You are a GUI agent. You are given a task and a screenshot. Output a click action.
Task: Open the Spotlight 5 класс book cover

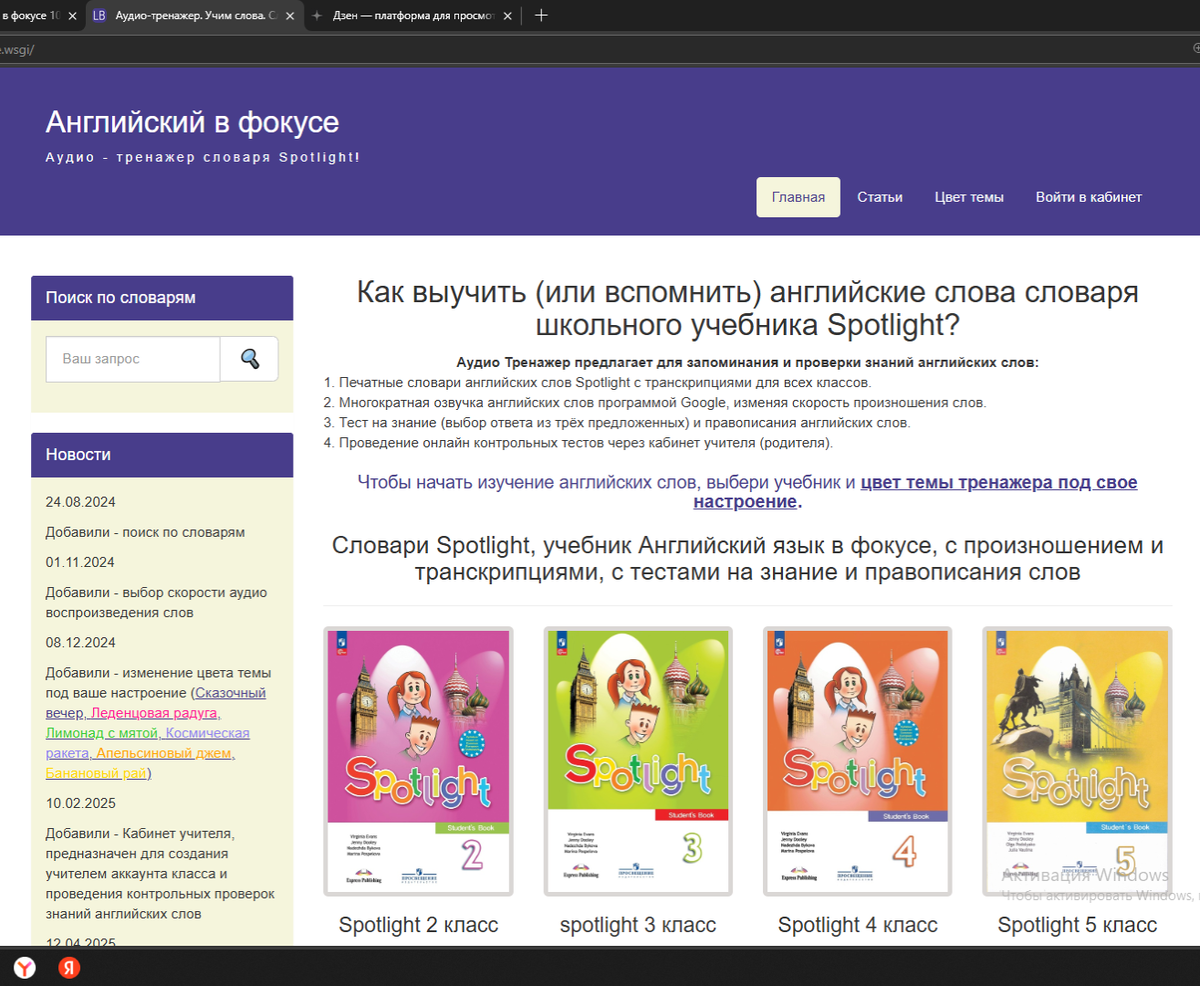coord(1076,758)
